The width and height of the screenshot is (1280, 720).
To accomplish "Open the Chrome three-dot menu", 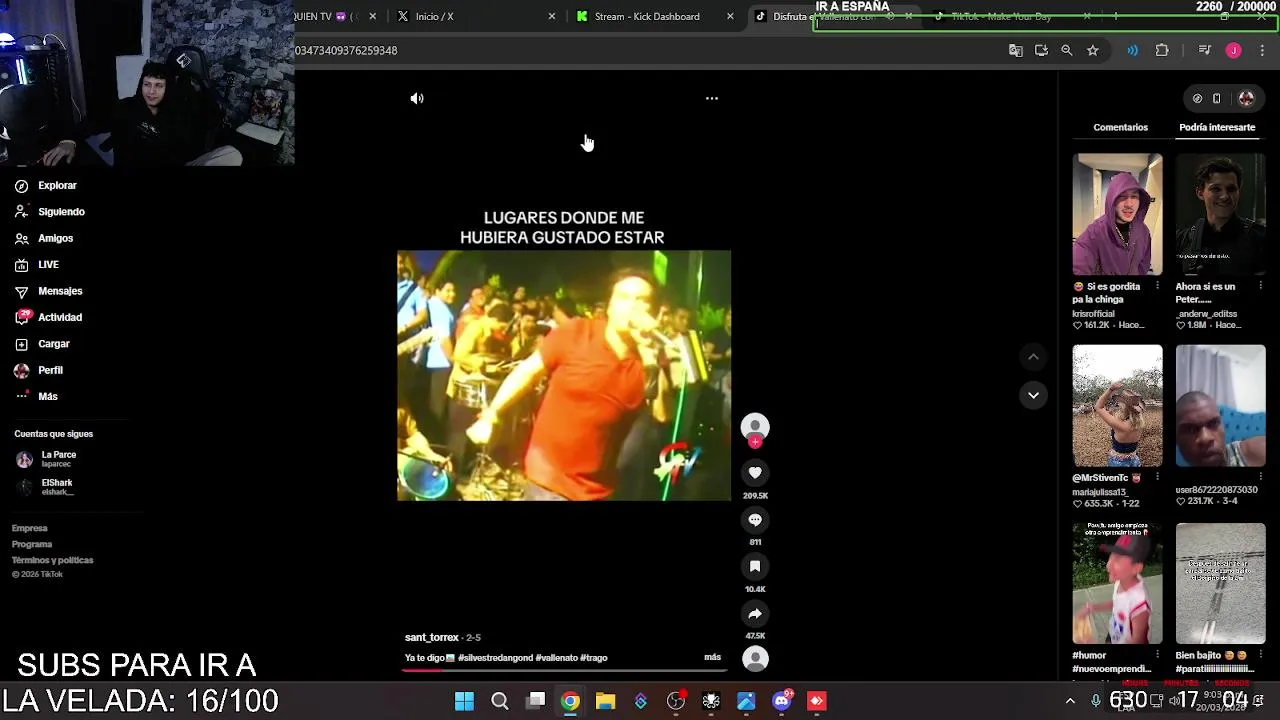I will [x=1262, y=50].
